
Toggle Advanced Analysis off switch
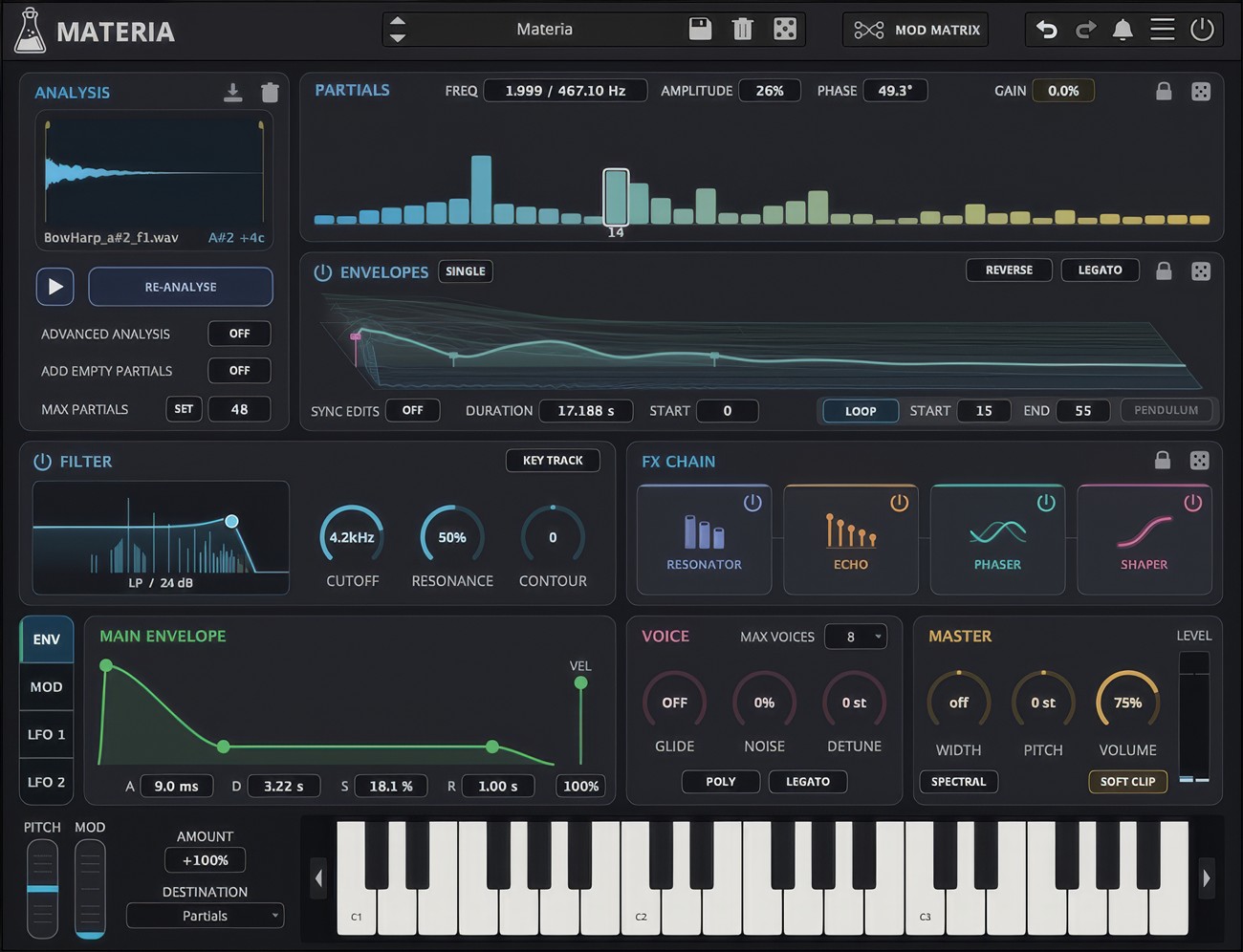click(239, 334)
